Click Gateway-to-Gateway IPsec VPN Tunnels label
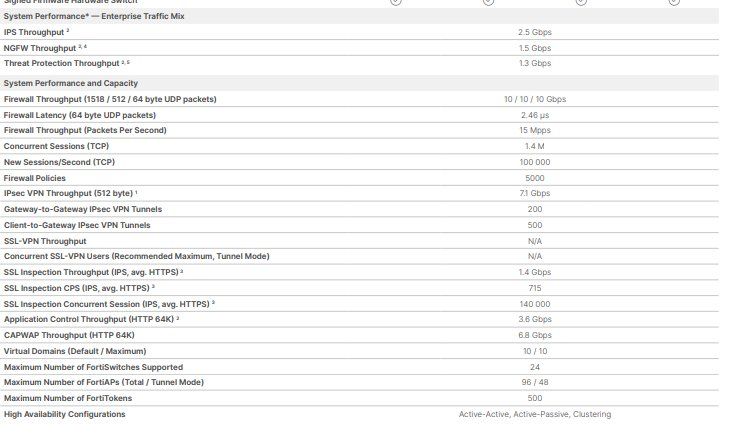Viewport: 738px width, 433px height. [83, 209]
